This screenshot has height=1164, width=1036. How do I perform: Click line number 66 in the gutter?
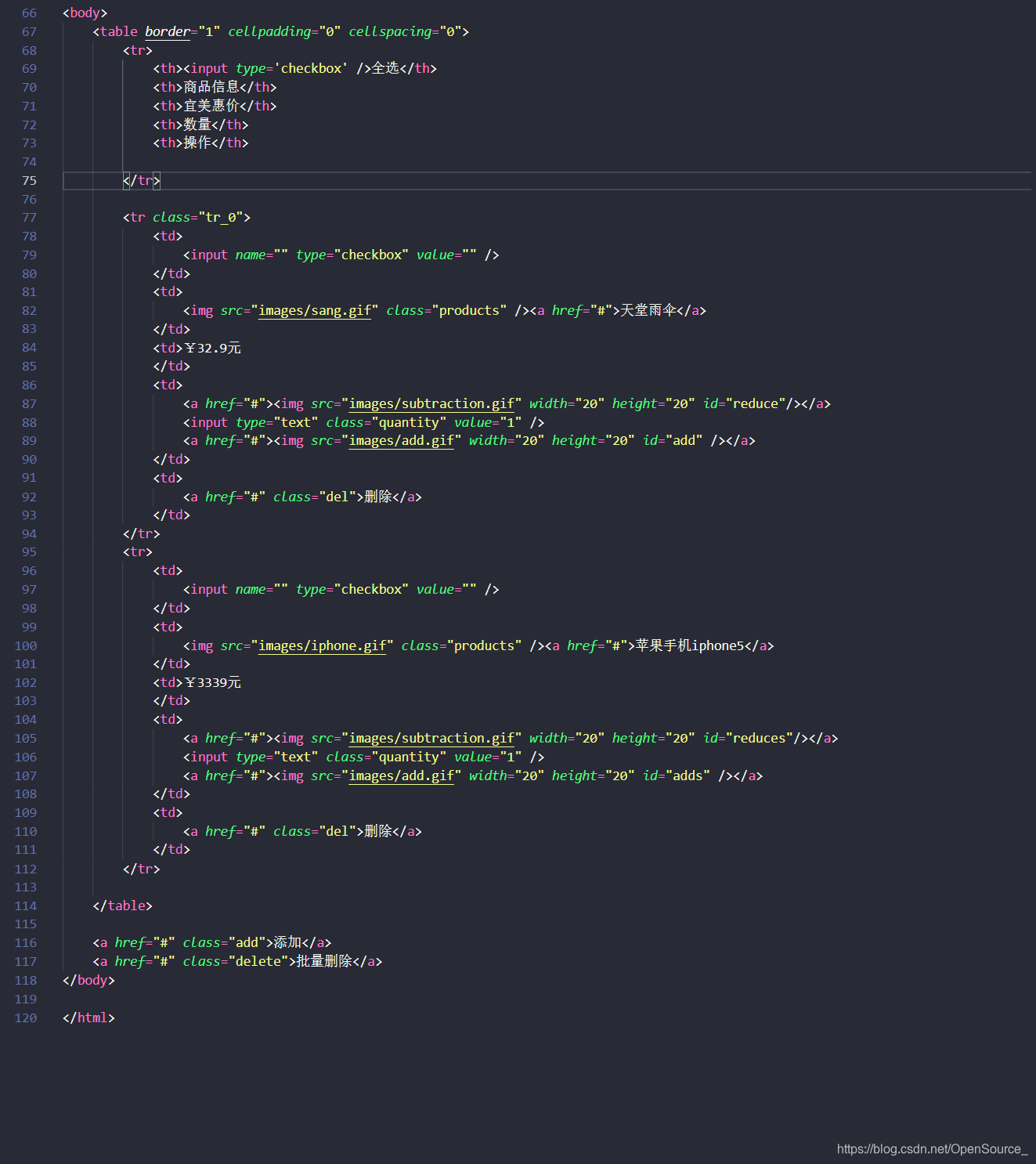pos(29,13)
